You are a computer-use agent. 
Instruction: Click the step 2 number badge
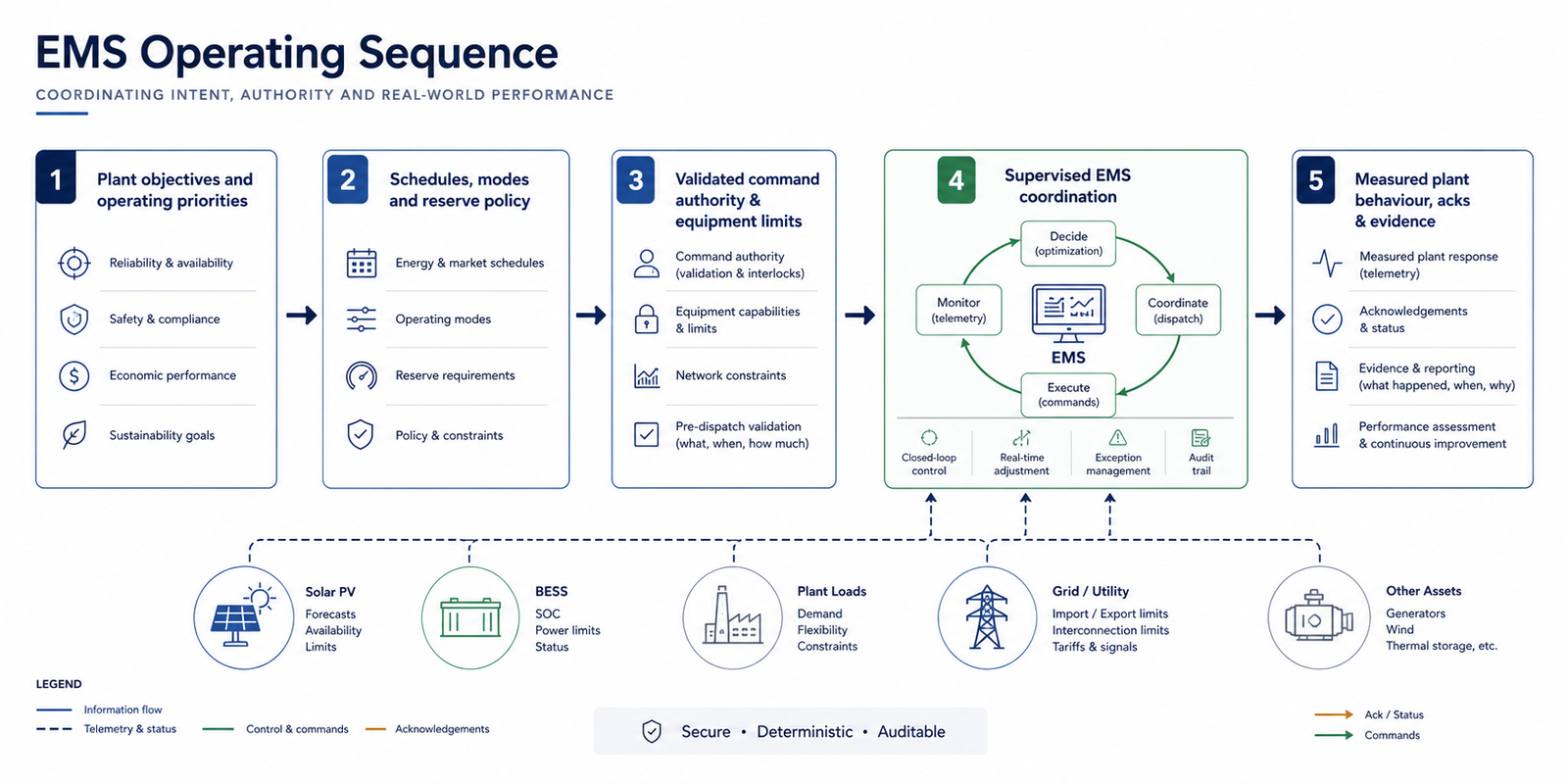click(348, 179)
